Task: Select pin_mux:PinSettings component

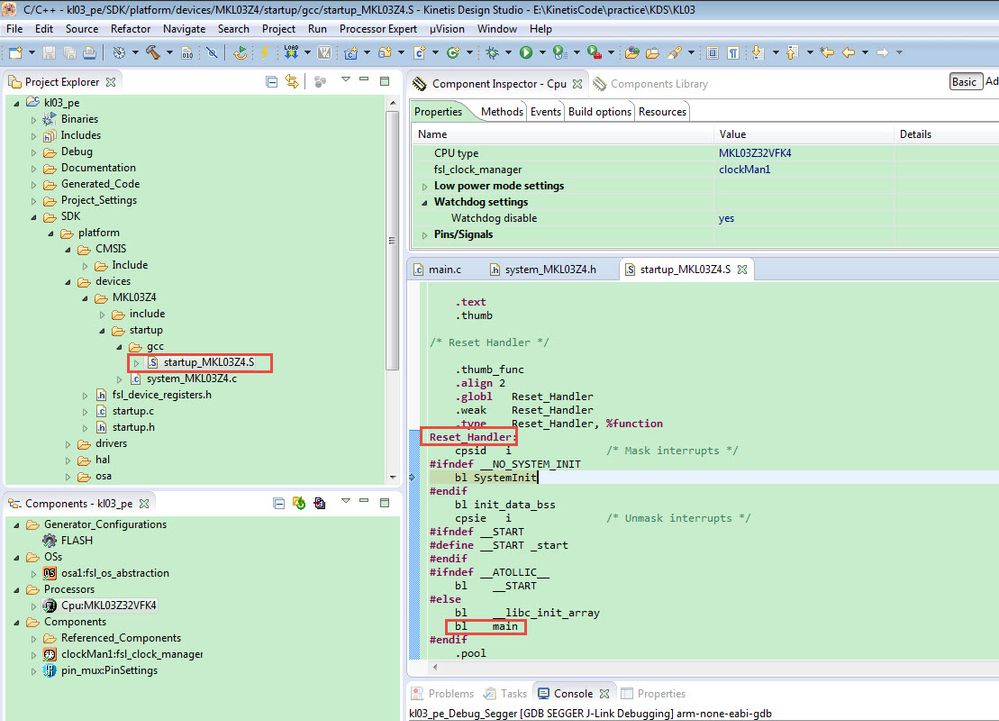Action: [109, 670]
